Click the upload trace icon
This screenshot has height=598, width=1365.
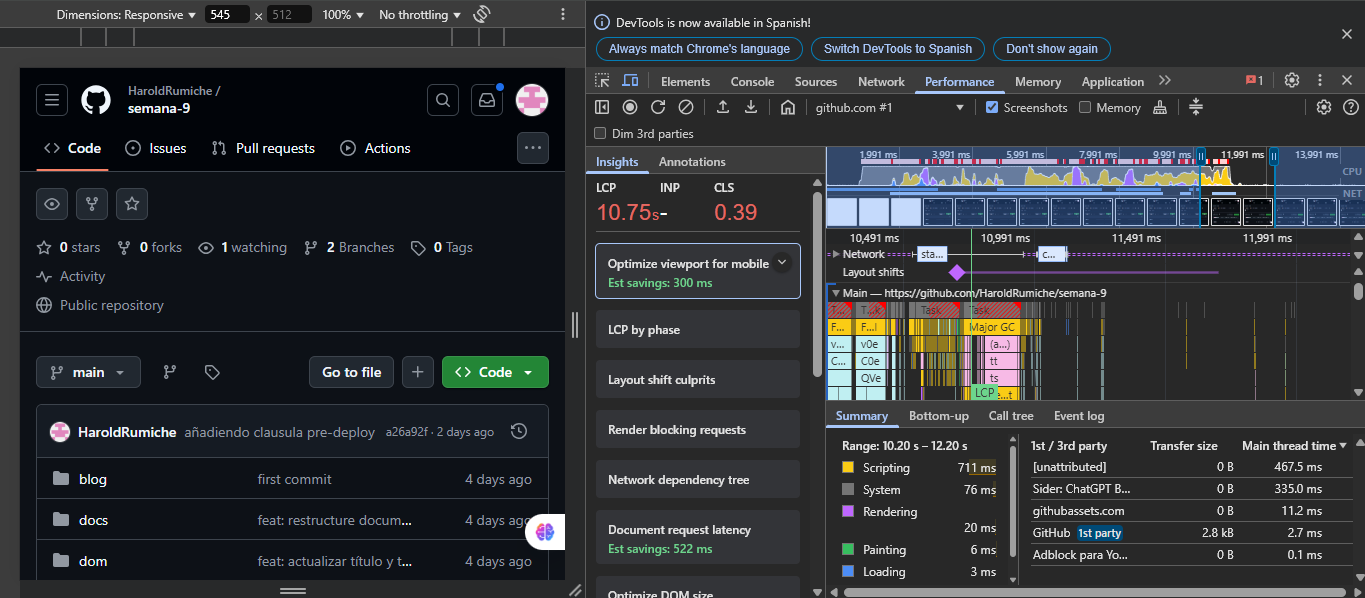(x=723, y=108)
